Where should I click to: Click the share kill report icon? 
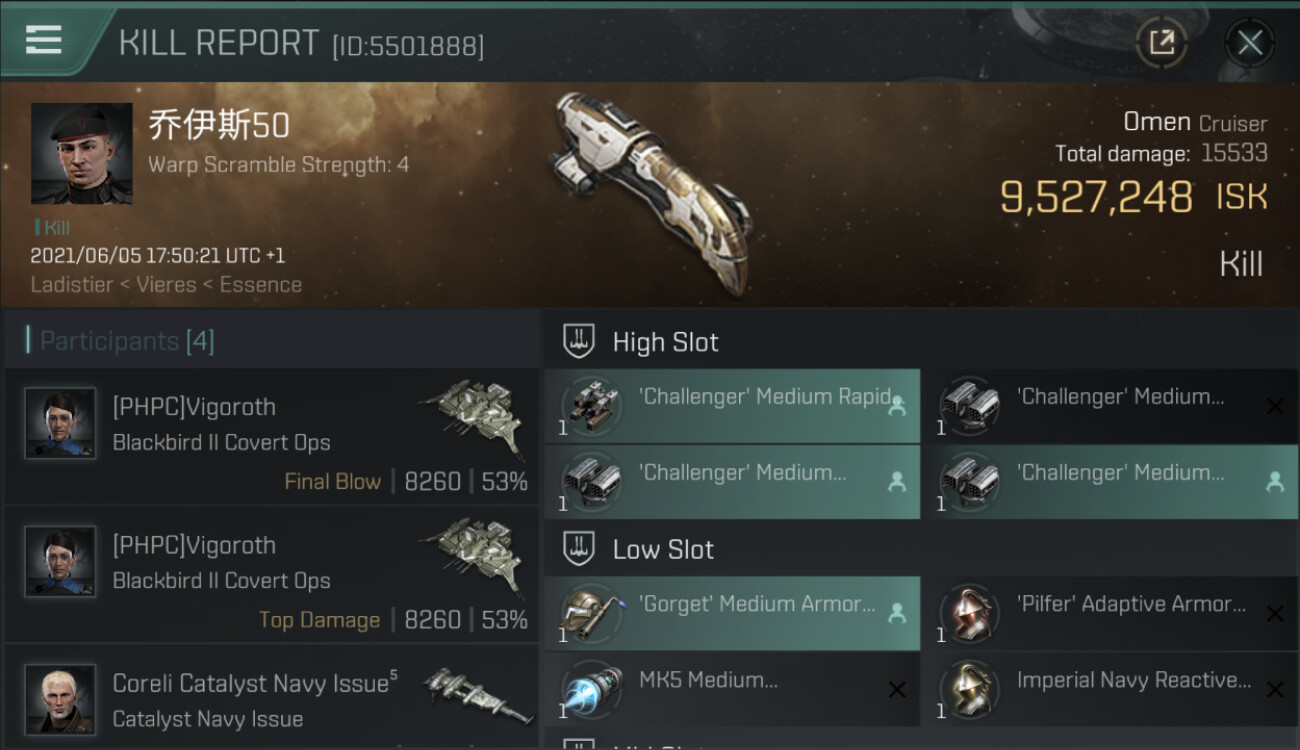click(x=1161, y=42)
